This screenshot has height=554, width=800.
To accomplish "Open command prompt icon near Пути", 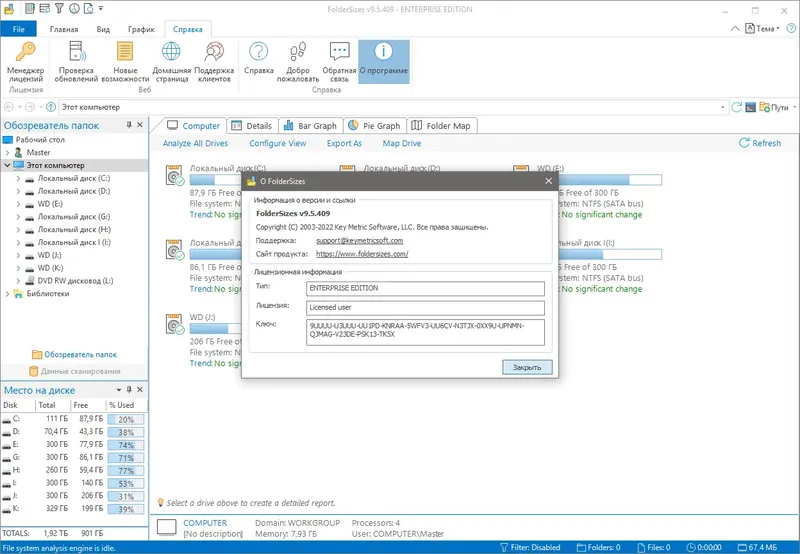I will coord(751,107).
